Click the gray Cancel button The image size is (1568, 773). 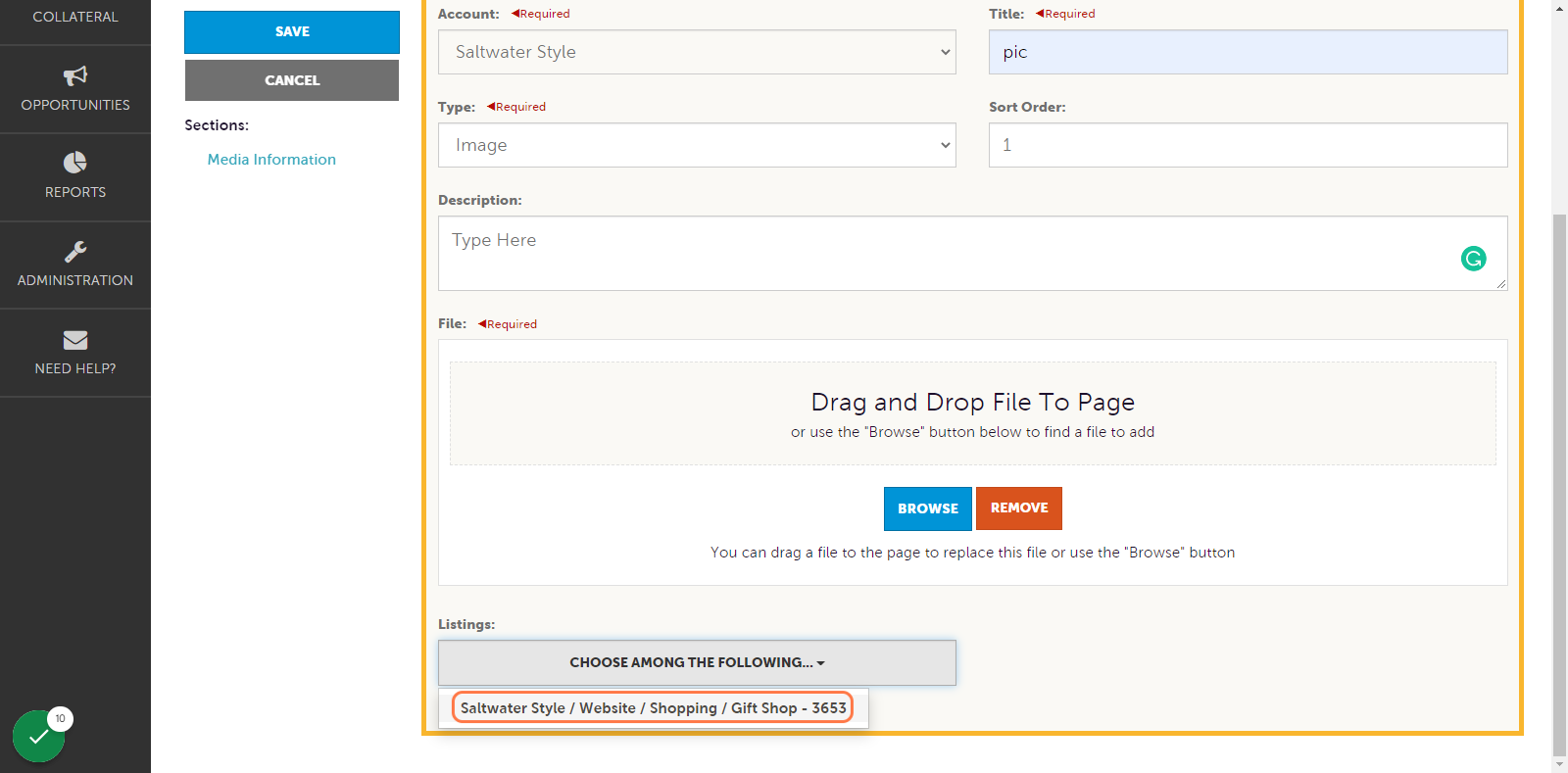pyautogui.click(x=292, y=80)
